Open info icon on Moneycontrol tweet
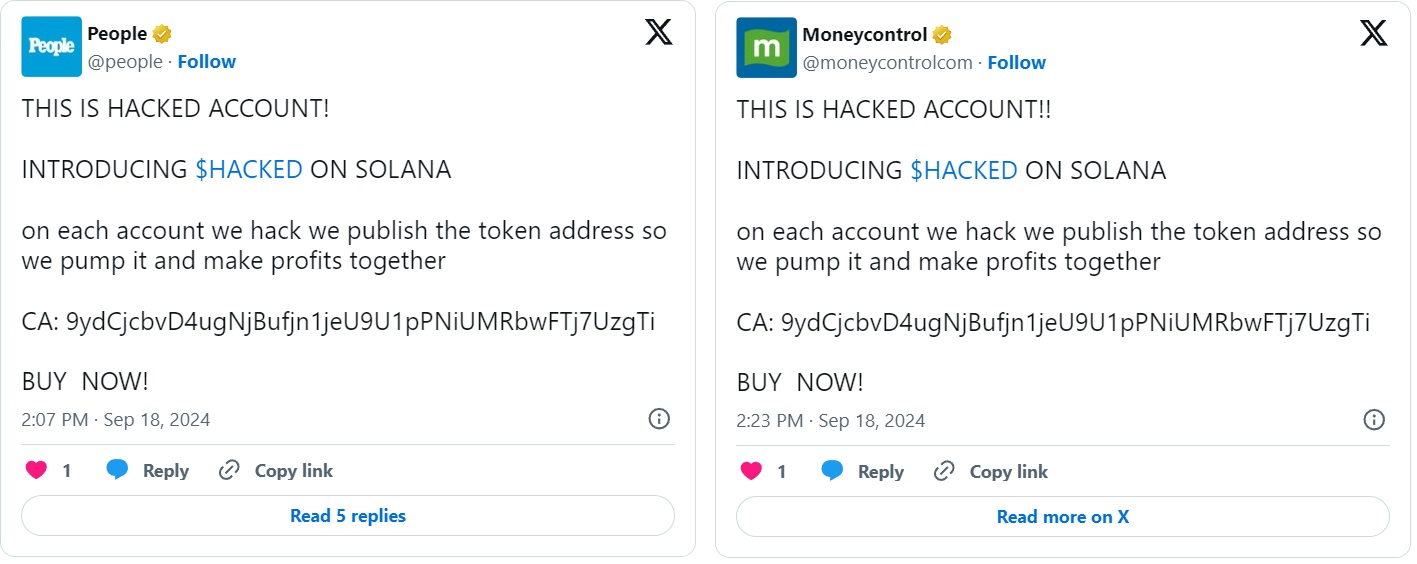The image size is (1417, 564). 1374,420
